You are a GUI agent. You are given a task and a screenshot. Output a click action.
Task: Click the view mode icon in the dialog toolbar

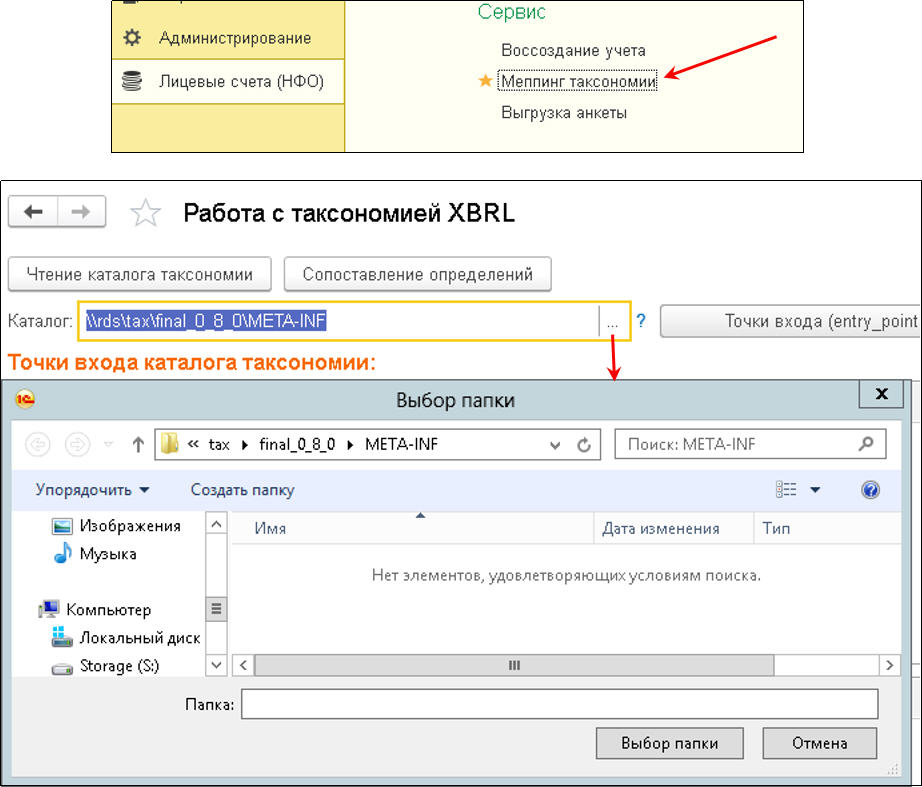pos(786,490)
